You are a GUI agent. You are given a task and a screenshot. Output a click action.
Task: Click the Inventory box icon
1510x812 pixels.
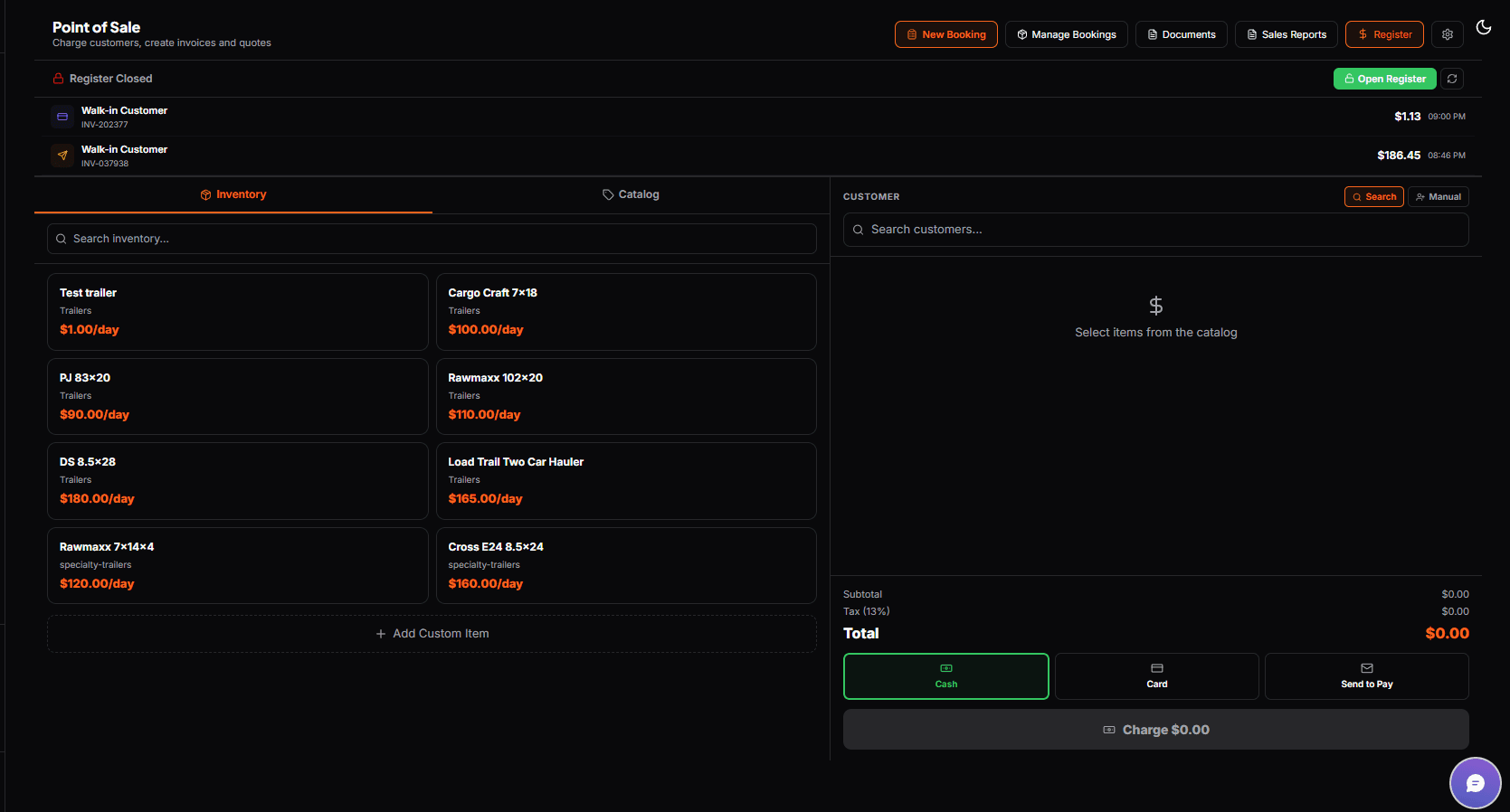pos(205,194)
